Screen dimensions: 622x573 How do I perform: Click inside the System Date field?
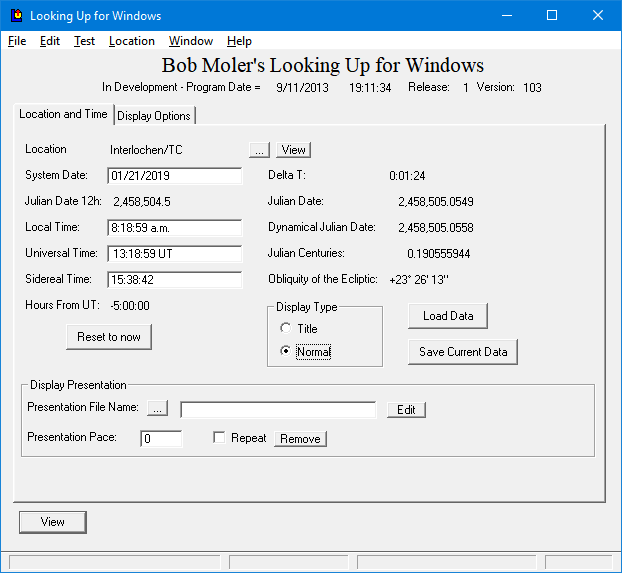pyautogui.click(x=175, y=176)
